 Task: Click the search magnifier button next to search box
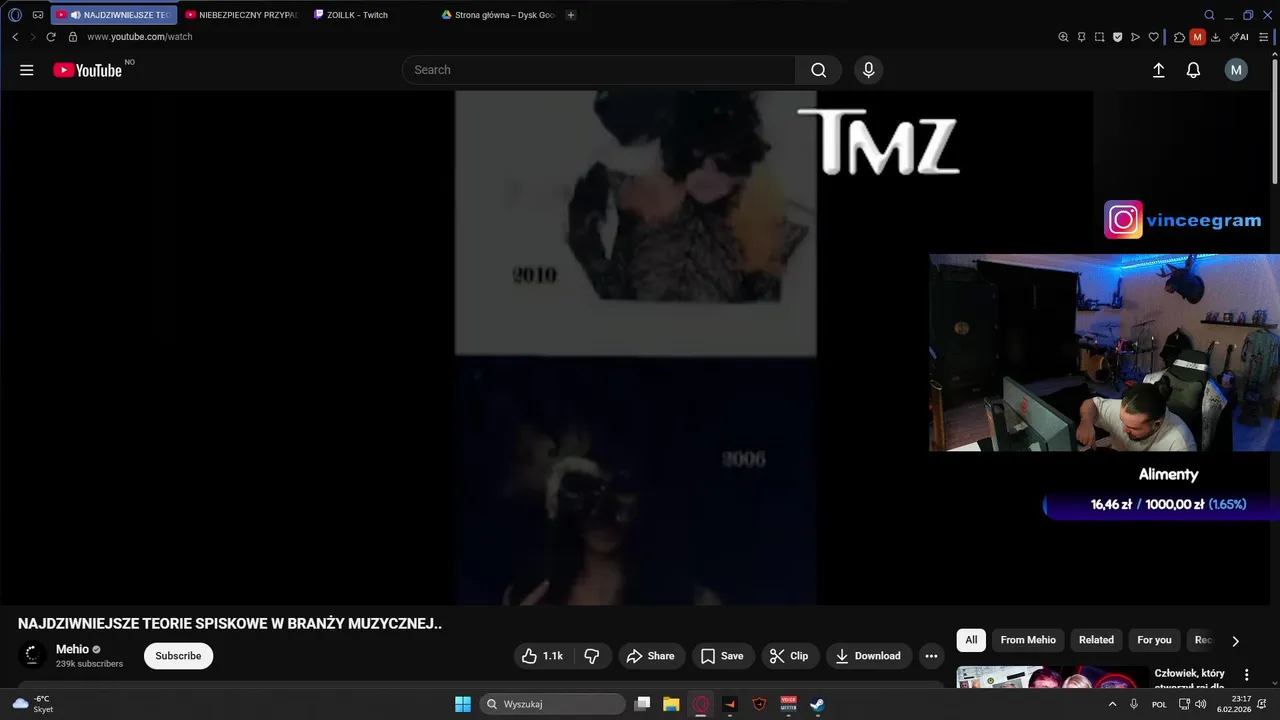818,70
